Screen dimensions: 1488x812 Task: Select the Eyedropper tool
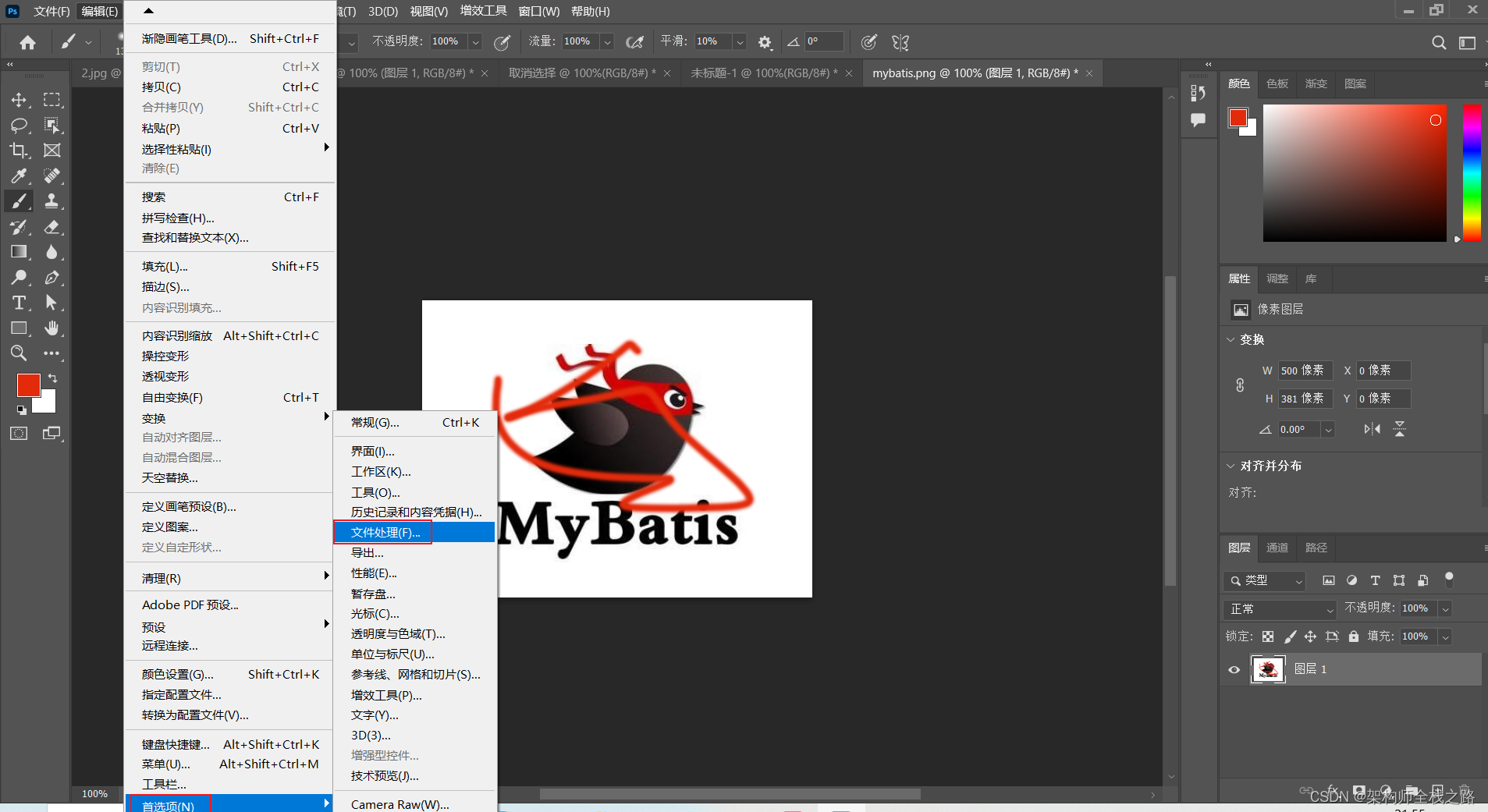point(19,176)
